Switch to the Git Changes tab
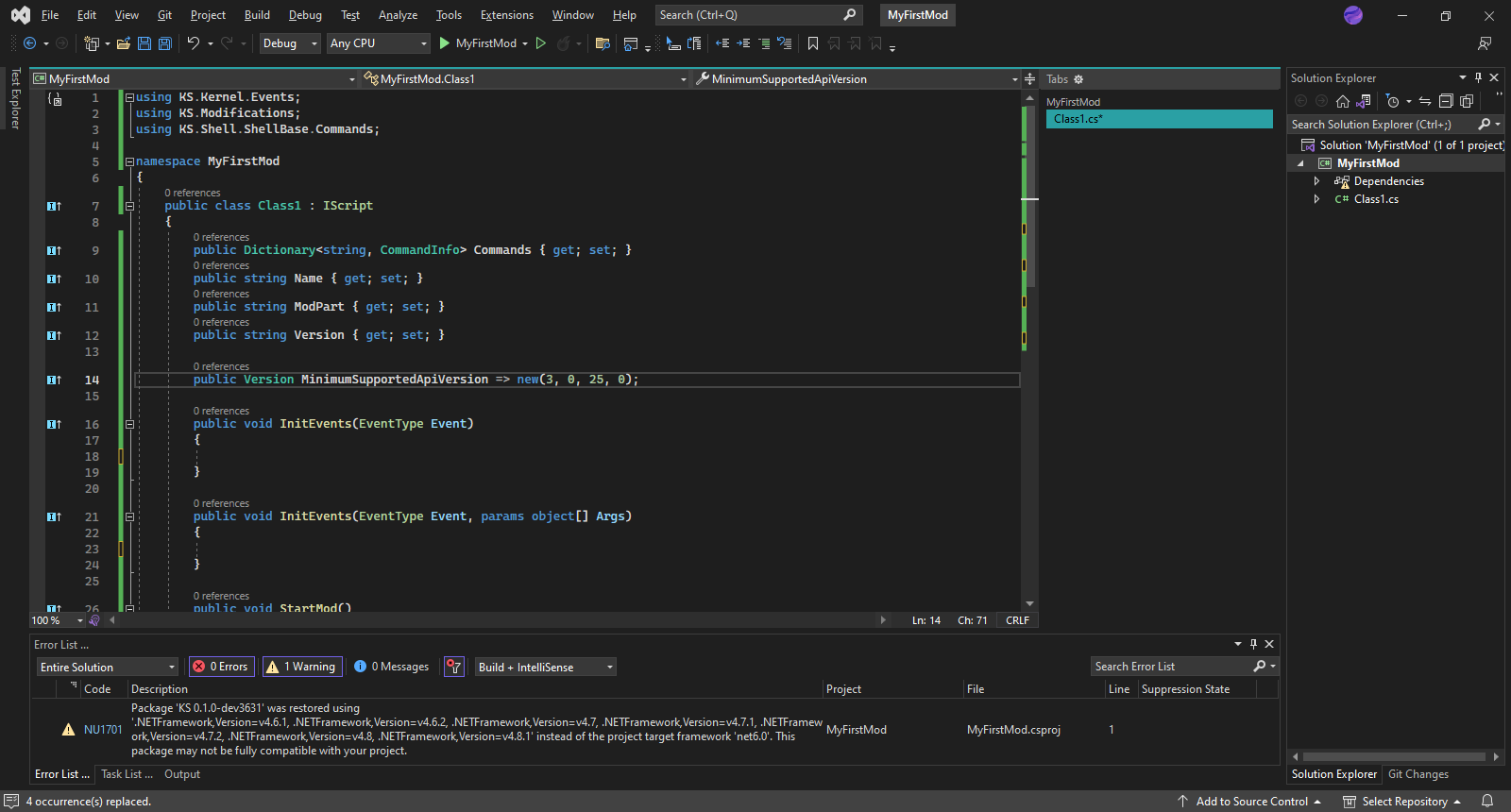The image size is (1511, 812). tap(1418, 774)
